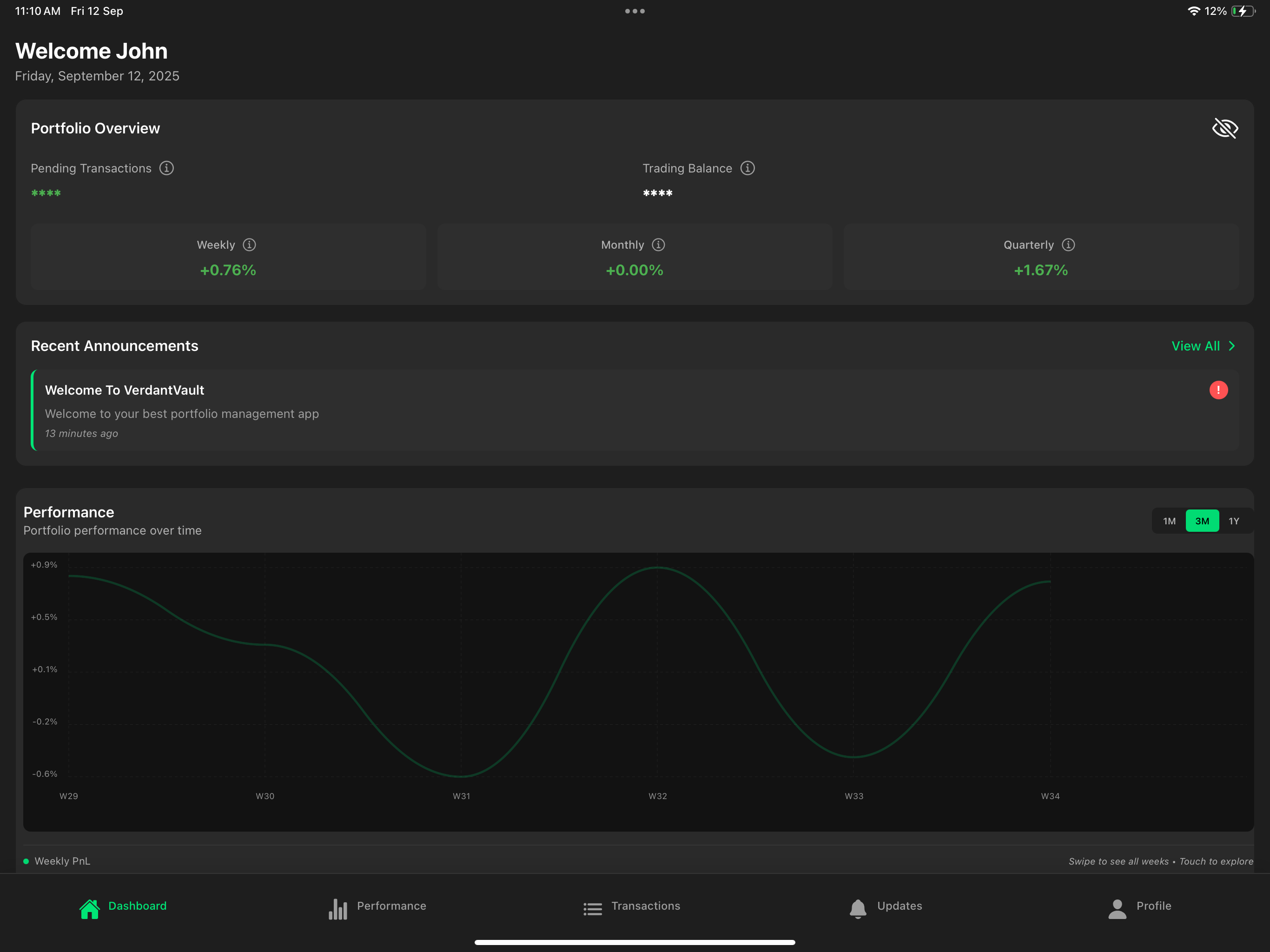Tap chart W31 week marker
The height and width of the screenshot is (952, 1270).
[x=461, y=796]
